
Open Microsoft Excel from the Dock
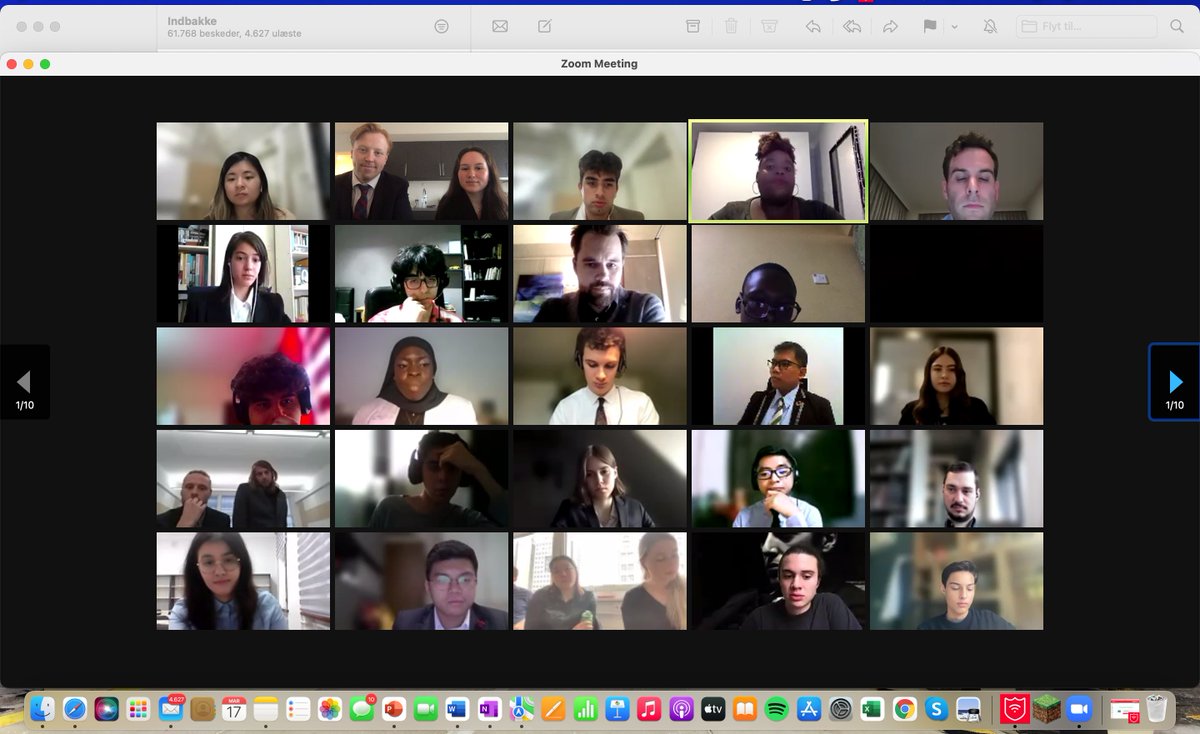tap(872, 709)
